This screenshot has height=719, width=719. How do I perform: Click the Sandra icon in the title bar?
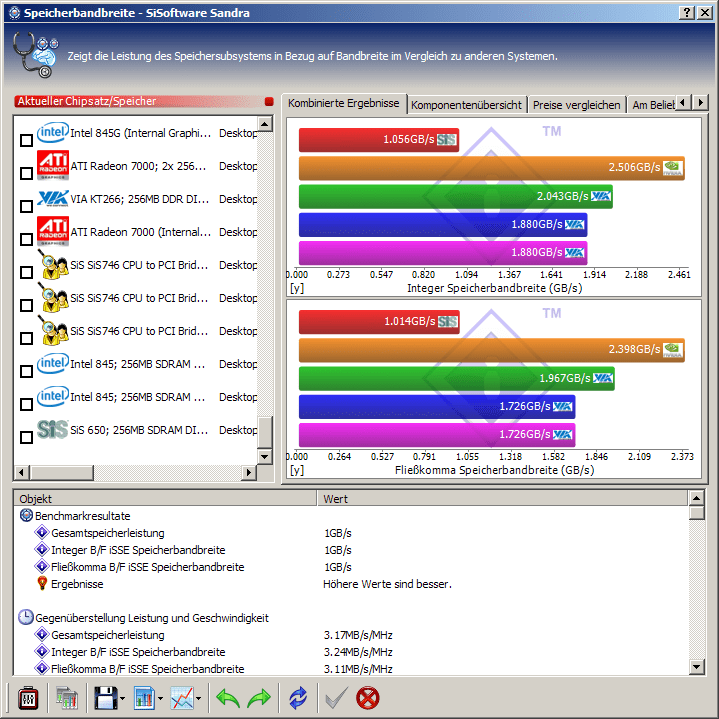[x=14, y=13]
